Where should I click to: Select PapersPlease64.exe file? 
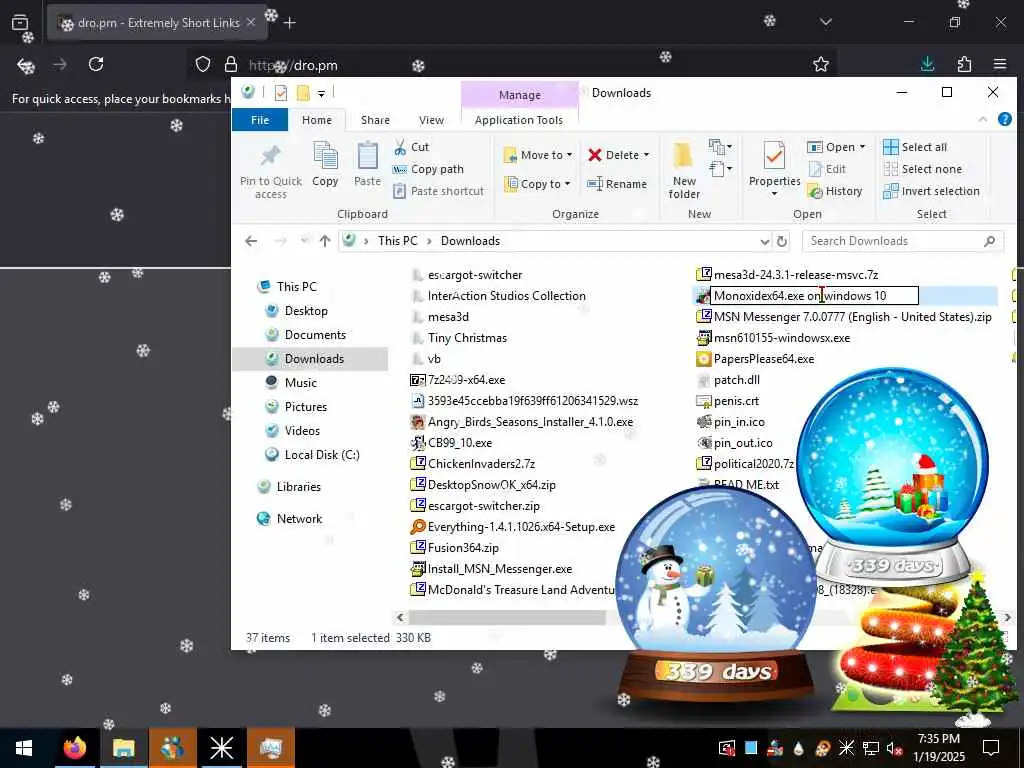pos(763,359)
